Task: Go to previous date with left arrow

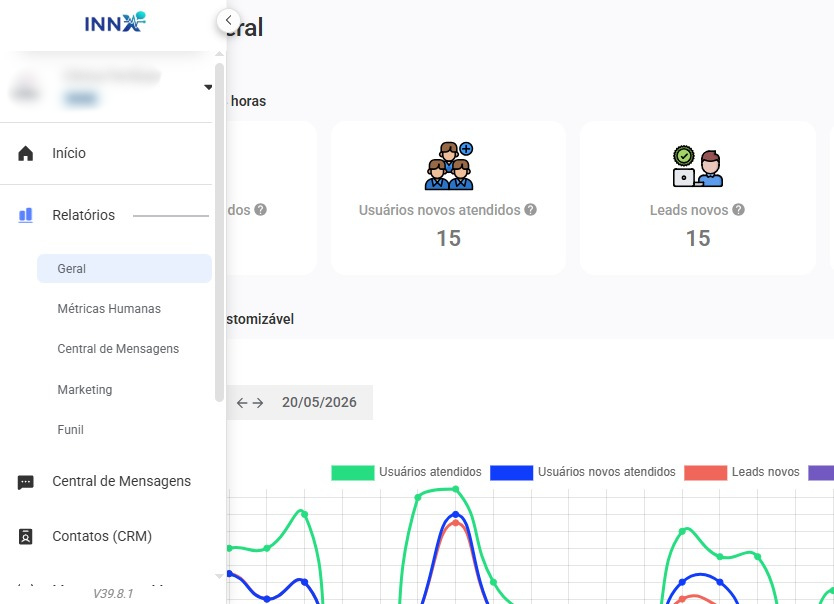Action: tap(242, 403)
